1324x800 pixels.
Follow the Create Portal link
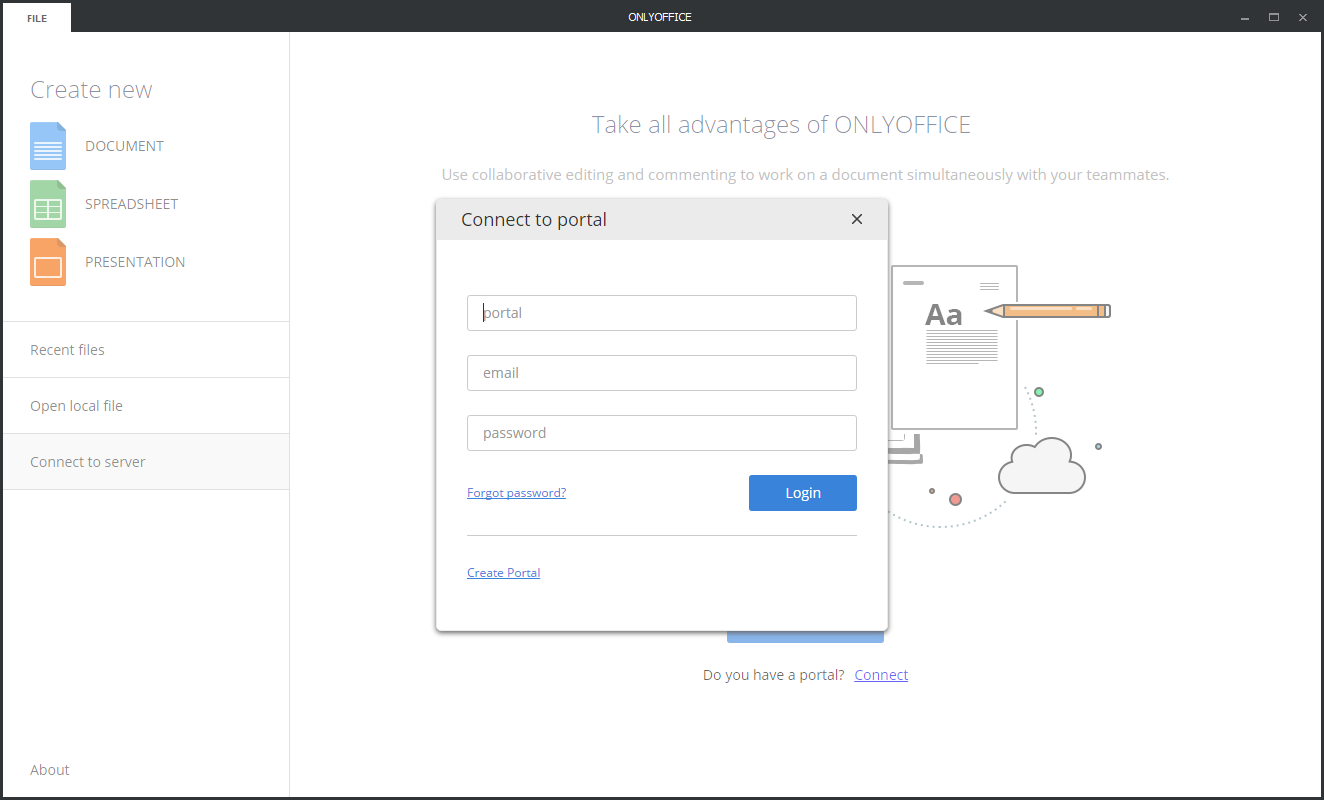tap(503, 573)
